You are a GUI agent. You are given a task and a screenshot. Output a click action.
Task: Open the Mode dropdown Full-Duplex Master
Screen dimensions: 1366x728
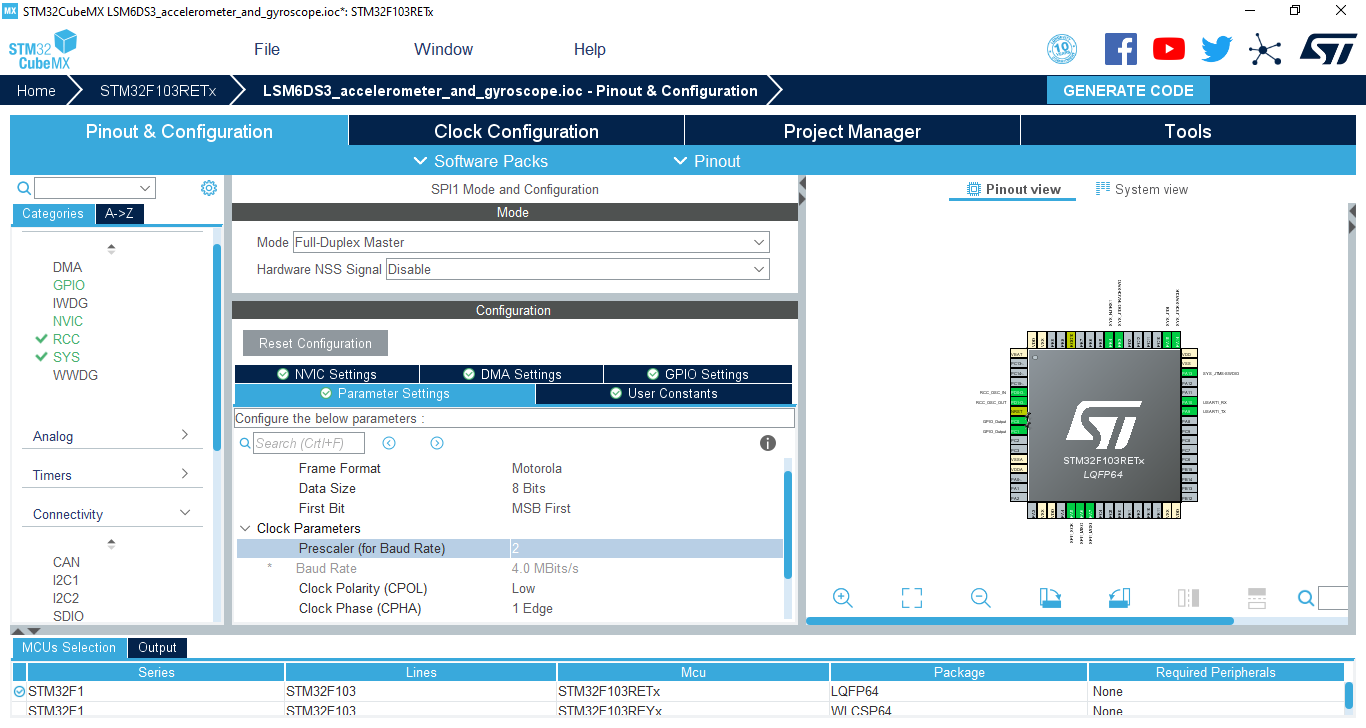point(530,242)
